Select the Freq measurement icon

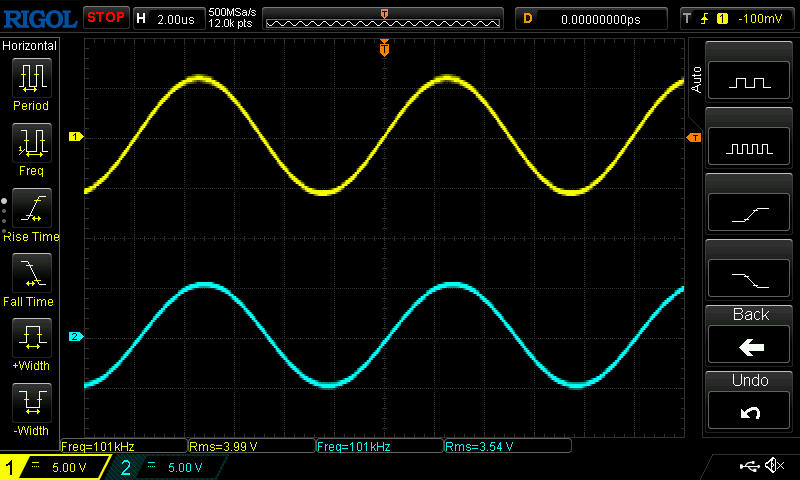[x=32, y=143]
